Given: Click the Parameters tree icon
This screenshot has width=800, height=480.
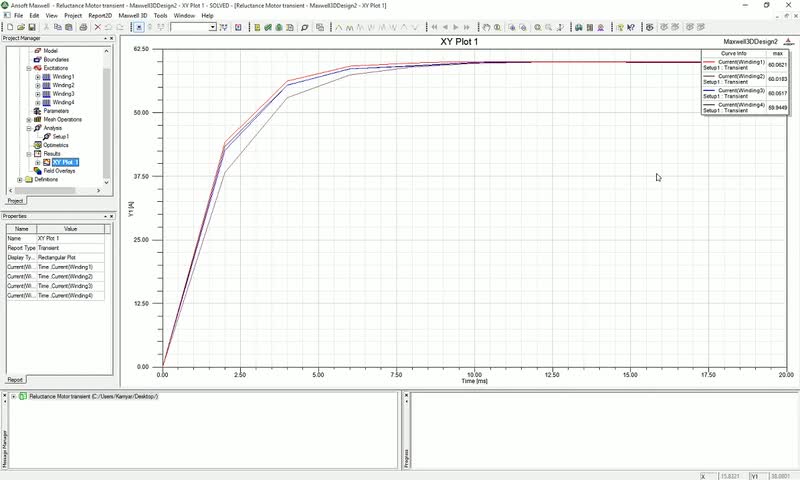Looking at the screenshot, I should [38, 111].
